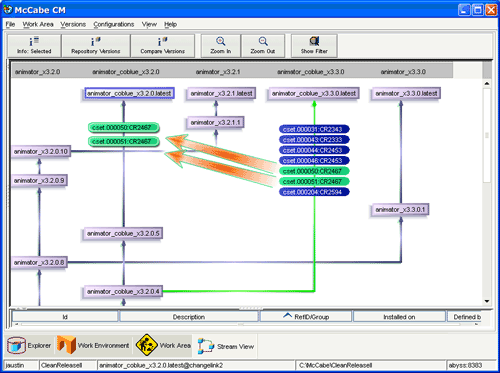This screenshot has width=500, height=373.
Task: Select node animator_x3.3.0.latest
Action: point(406,93)
